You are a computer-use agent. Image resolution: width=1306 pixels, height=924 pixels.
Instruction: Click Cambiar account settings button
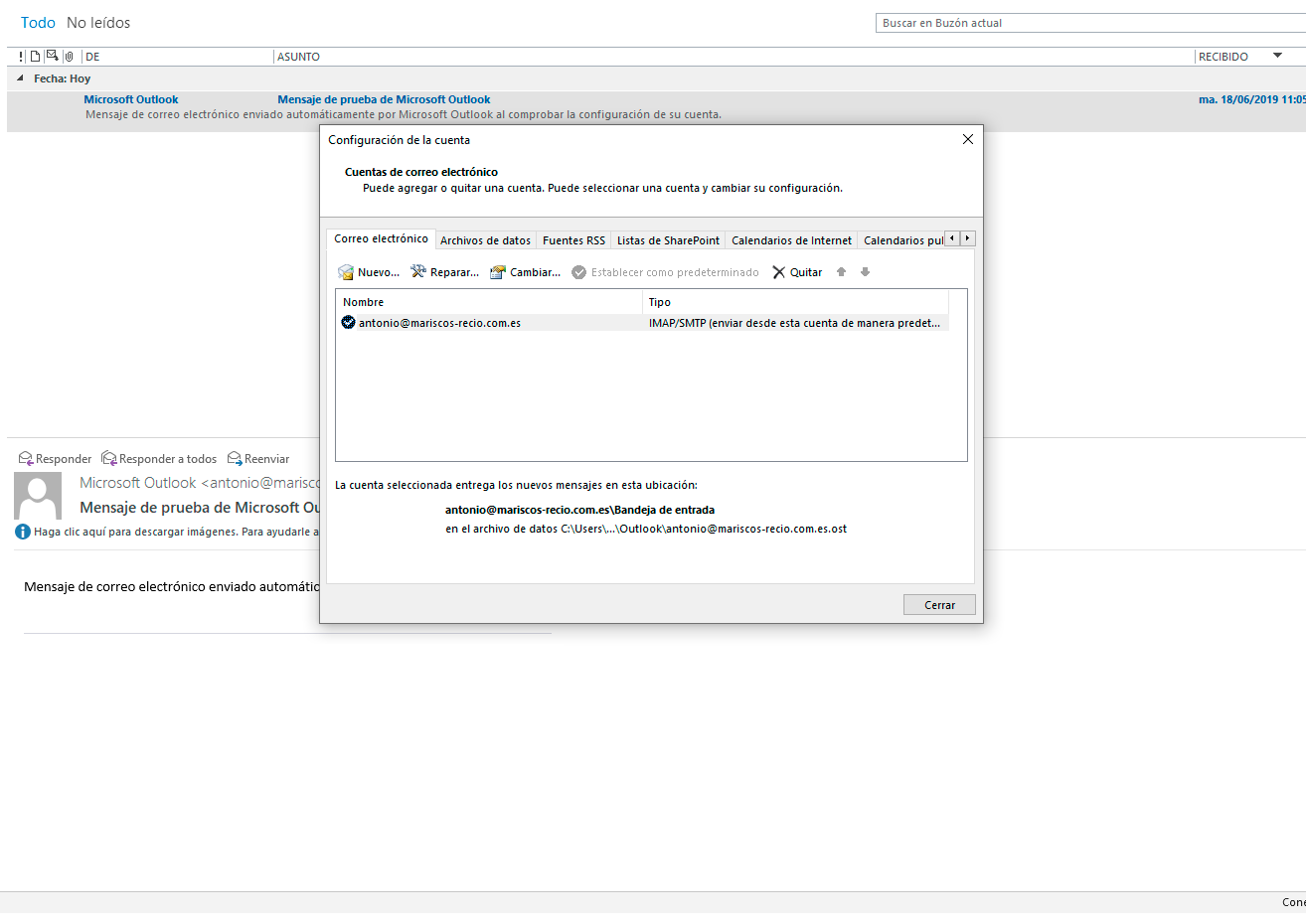pos(525,272)
